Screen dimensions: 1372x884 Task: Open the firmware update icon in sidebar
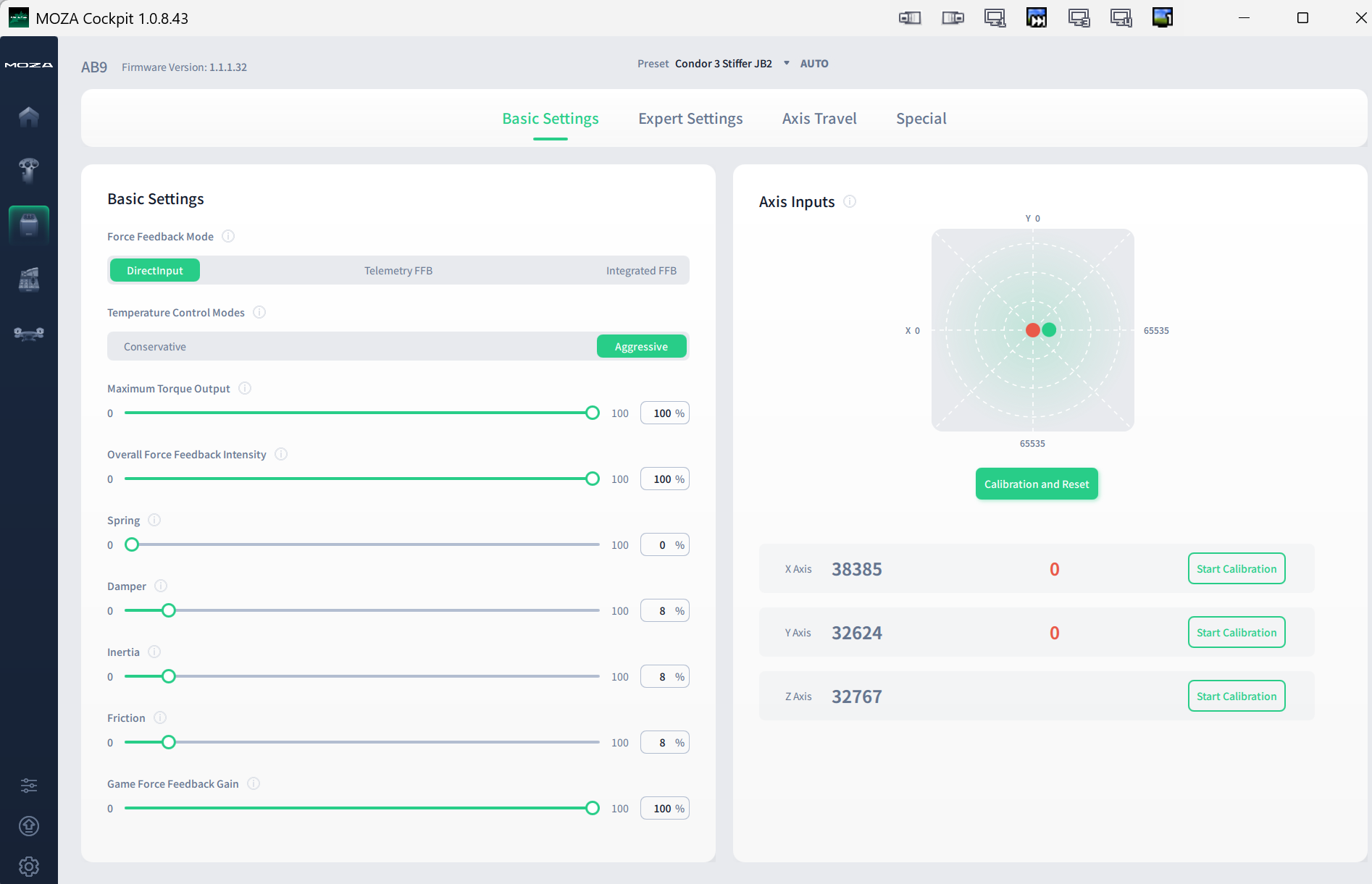[x=29, y=826]
